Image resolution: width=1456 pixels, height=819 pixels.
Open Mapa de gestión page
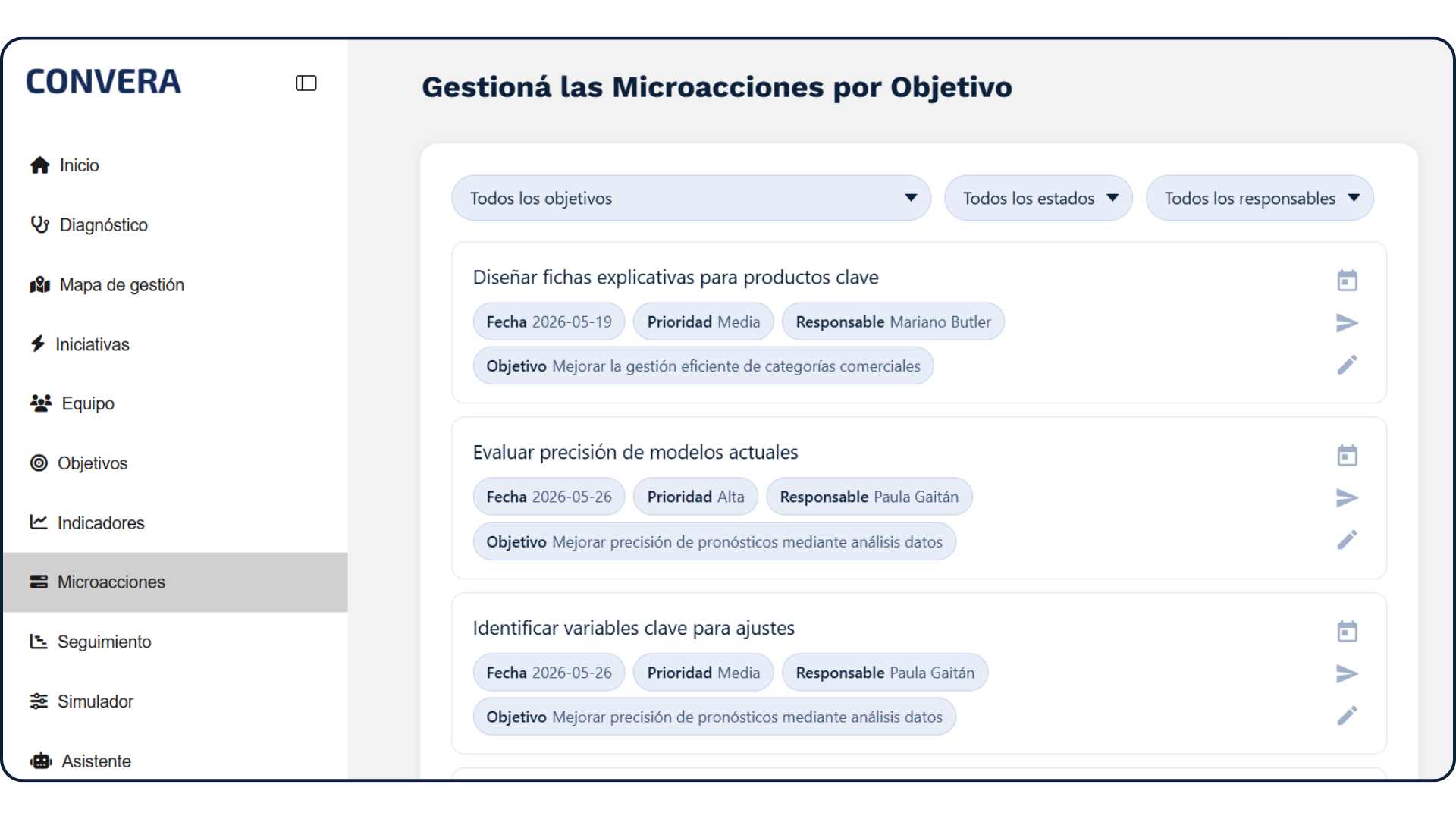pos(175,284)
